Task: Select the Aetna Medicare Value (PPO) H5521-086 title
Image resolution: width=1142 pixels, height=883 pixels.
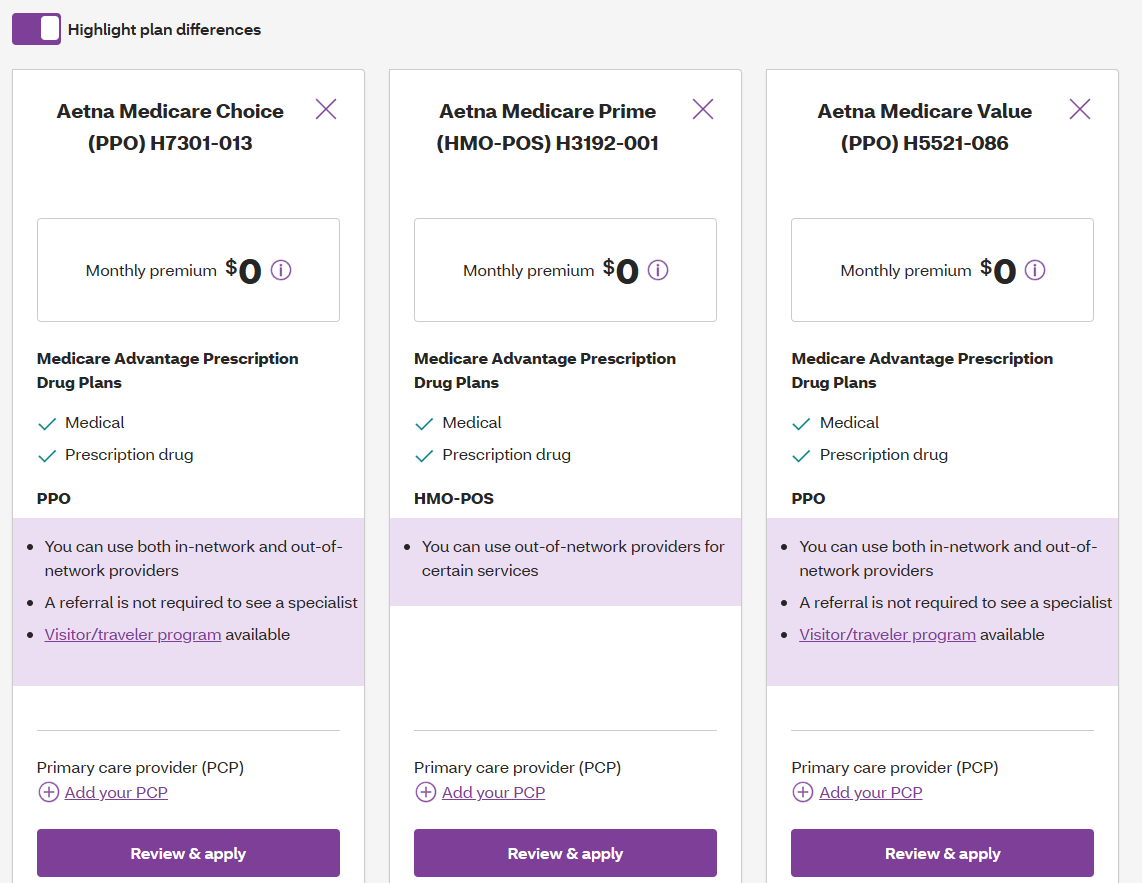Action: (925, 127)
